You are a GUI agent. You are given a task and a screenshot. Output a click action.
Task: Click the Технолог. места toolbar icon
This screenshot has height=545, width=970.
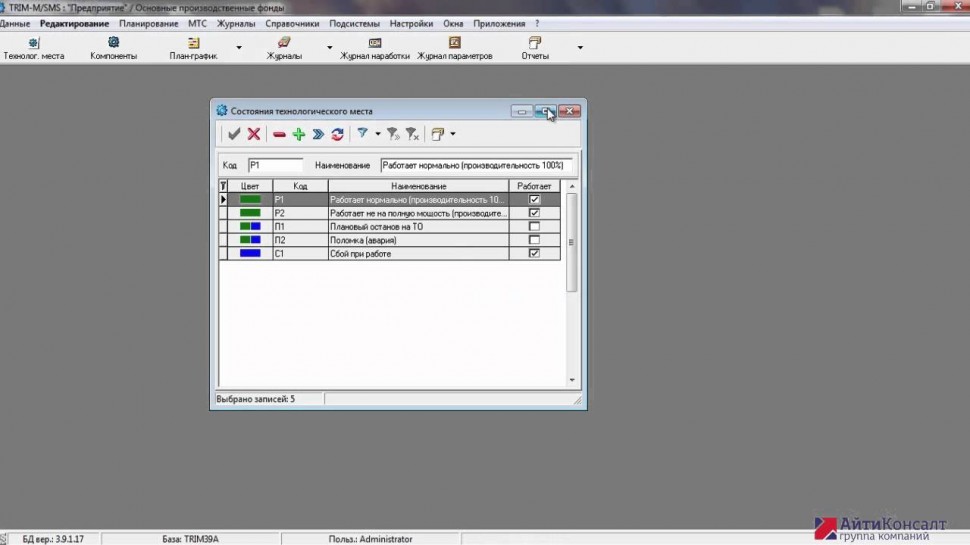[x=34, y=48]
